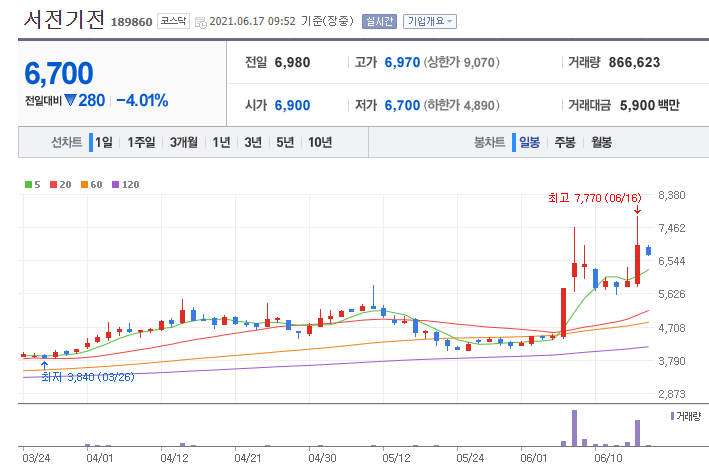Screen dimensions: 709x470
Task: Select the 1일 line chart tab
Action: (x=104, y=142)
